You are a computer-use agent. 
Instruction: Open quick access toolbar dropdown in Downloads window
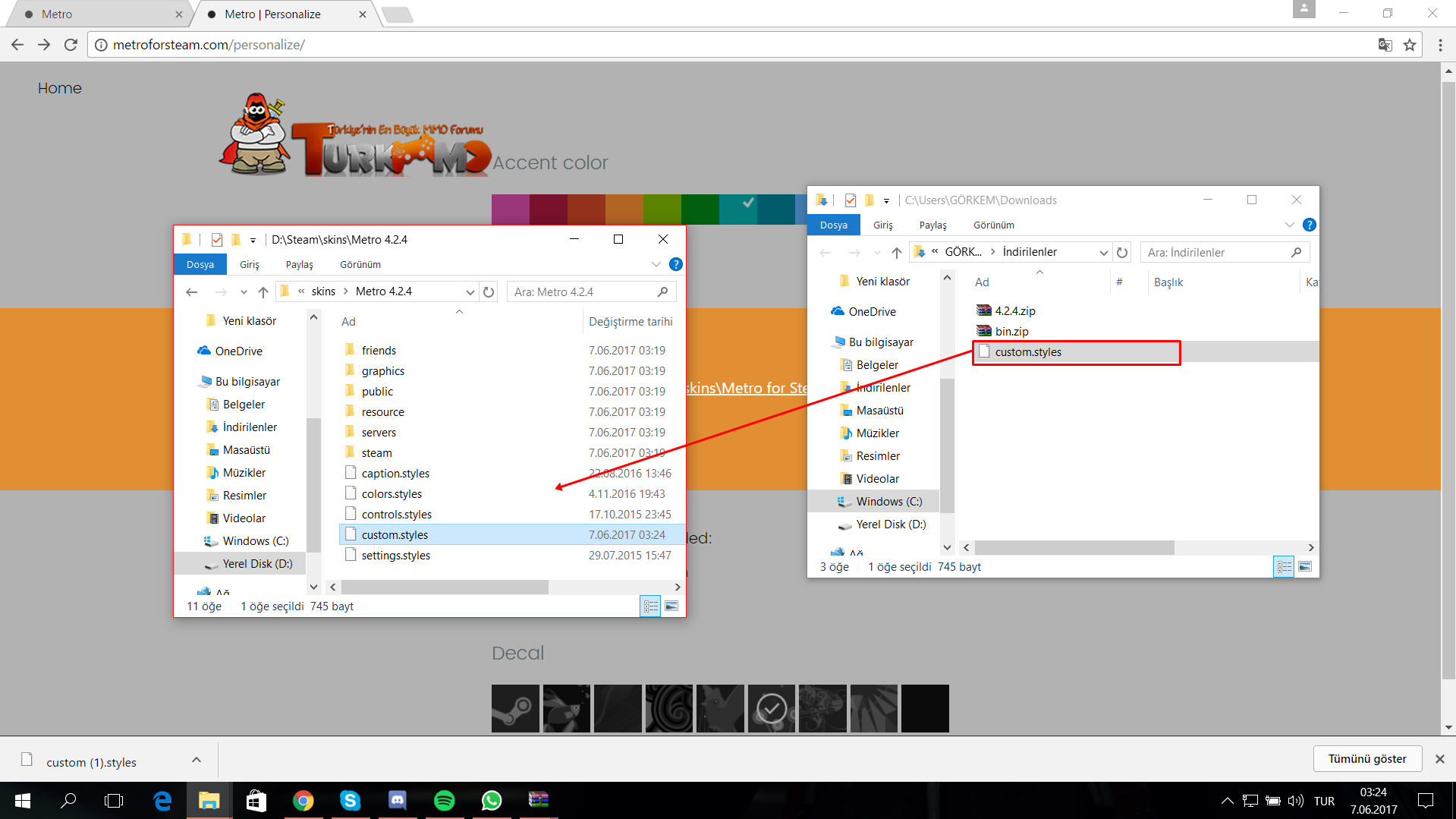pyautogui.click(x=886, y=200)
